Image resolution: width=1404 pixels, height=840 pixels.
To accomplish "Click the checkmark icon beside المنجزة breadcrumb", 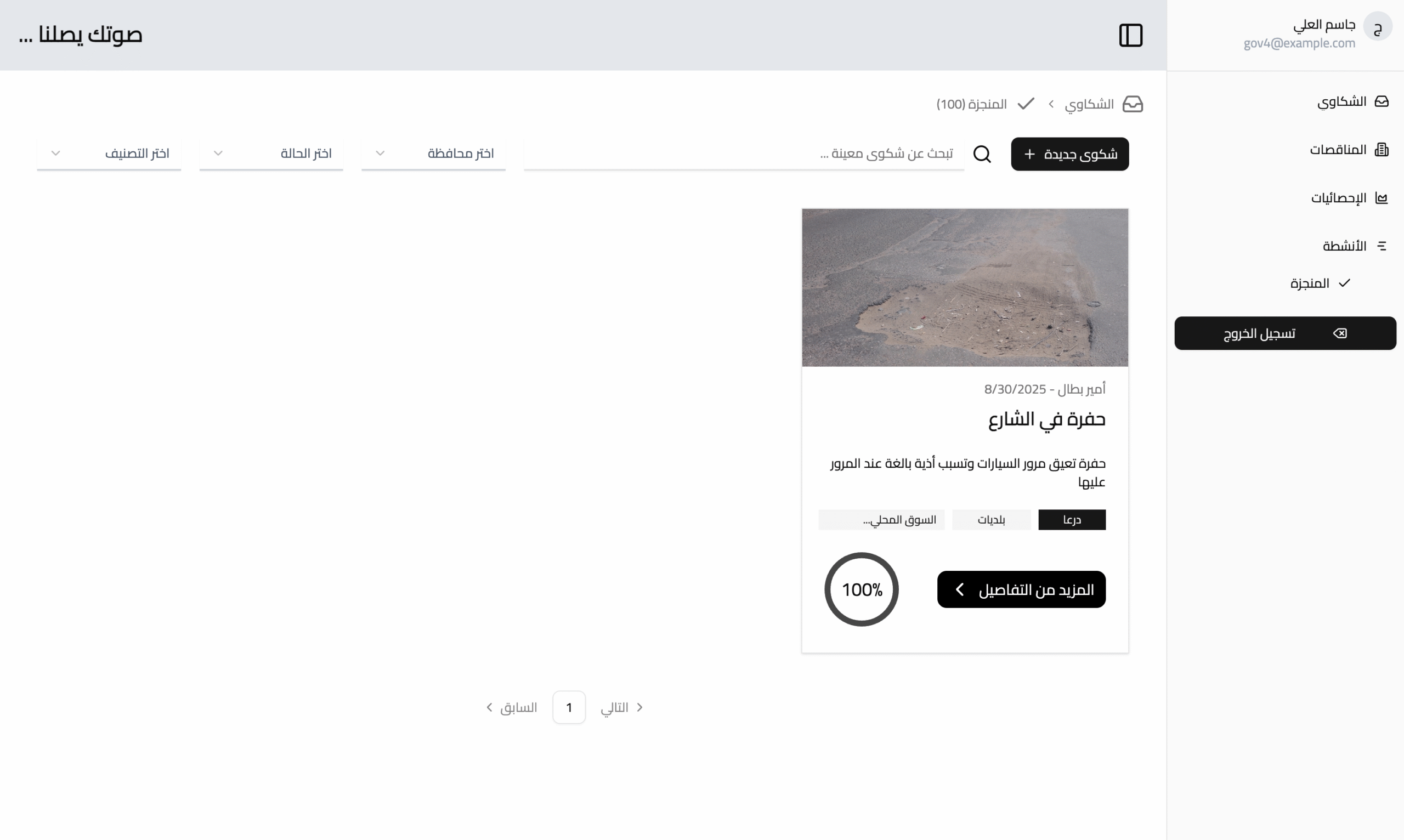I will 1026,104.
